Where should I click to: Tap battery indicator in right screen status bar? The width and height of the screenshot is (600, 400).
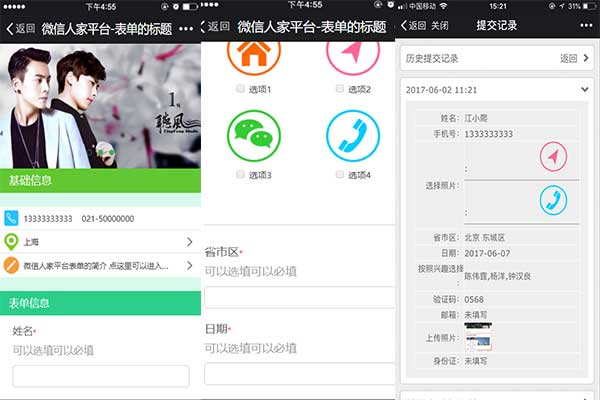[x=589, y=6]
